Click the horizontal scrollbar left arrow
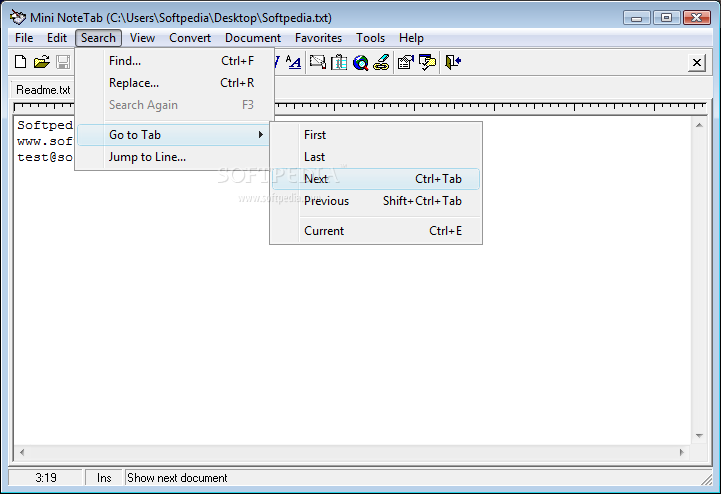721x494 pixels. point(22,452)
